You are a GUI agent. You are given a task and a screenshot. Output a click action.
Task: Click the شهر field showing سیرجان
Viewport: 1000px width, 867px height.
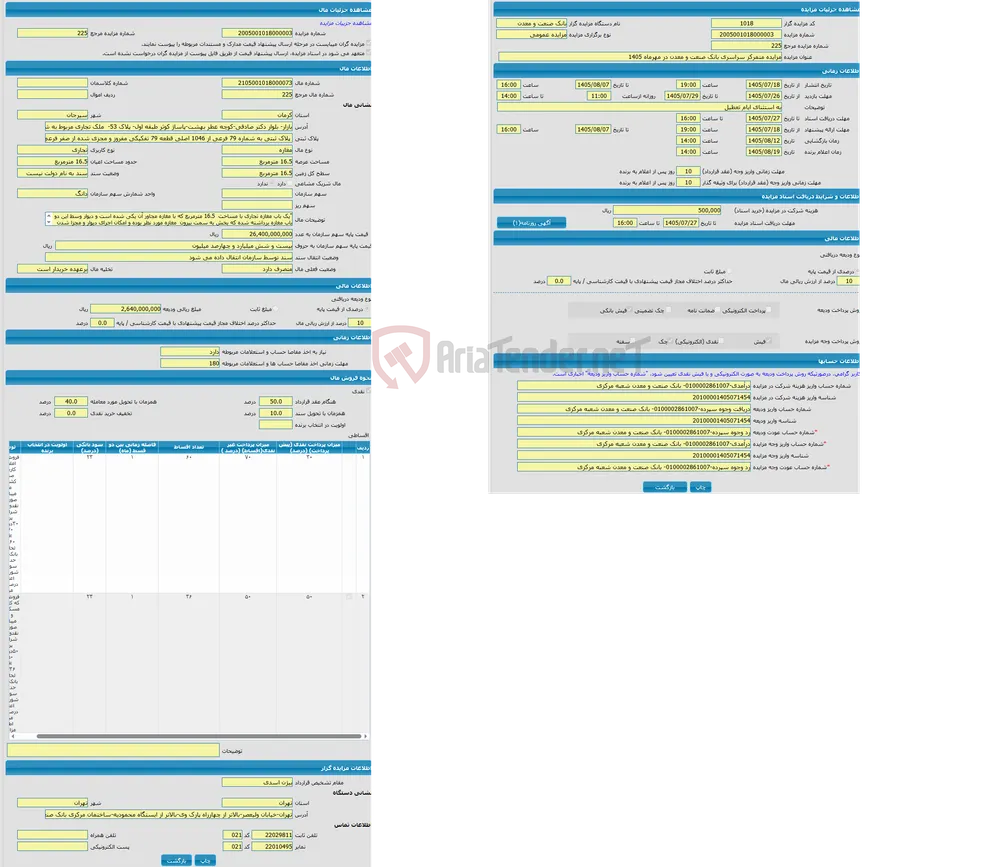pyautogui.click(x=52, y=115)
